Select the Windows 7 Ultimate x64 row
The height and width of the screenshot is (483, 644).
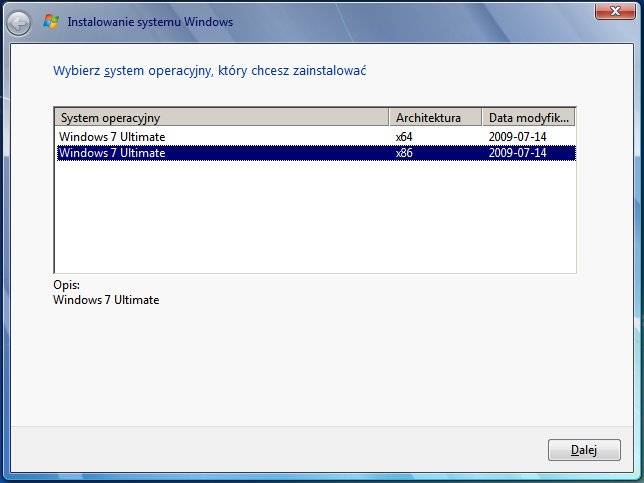click(315, 137)
